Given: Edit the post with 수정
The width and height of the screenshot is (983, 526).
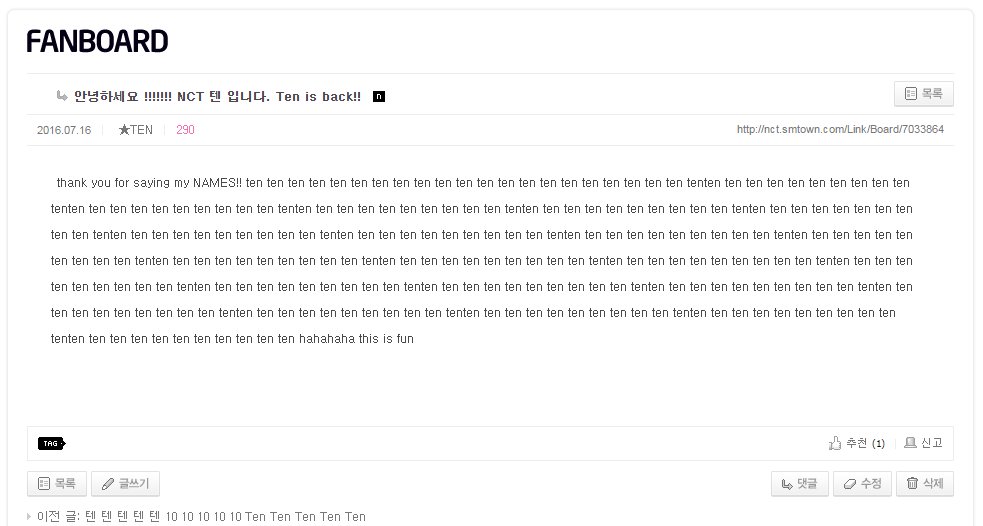Looking at the screenshot, I should tap(862, 484).
